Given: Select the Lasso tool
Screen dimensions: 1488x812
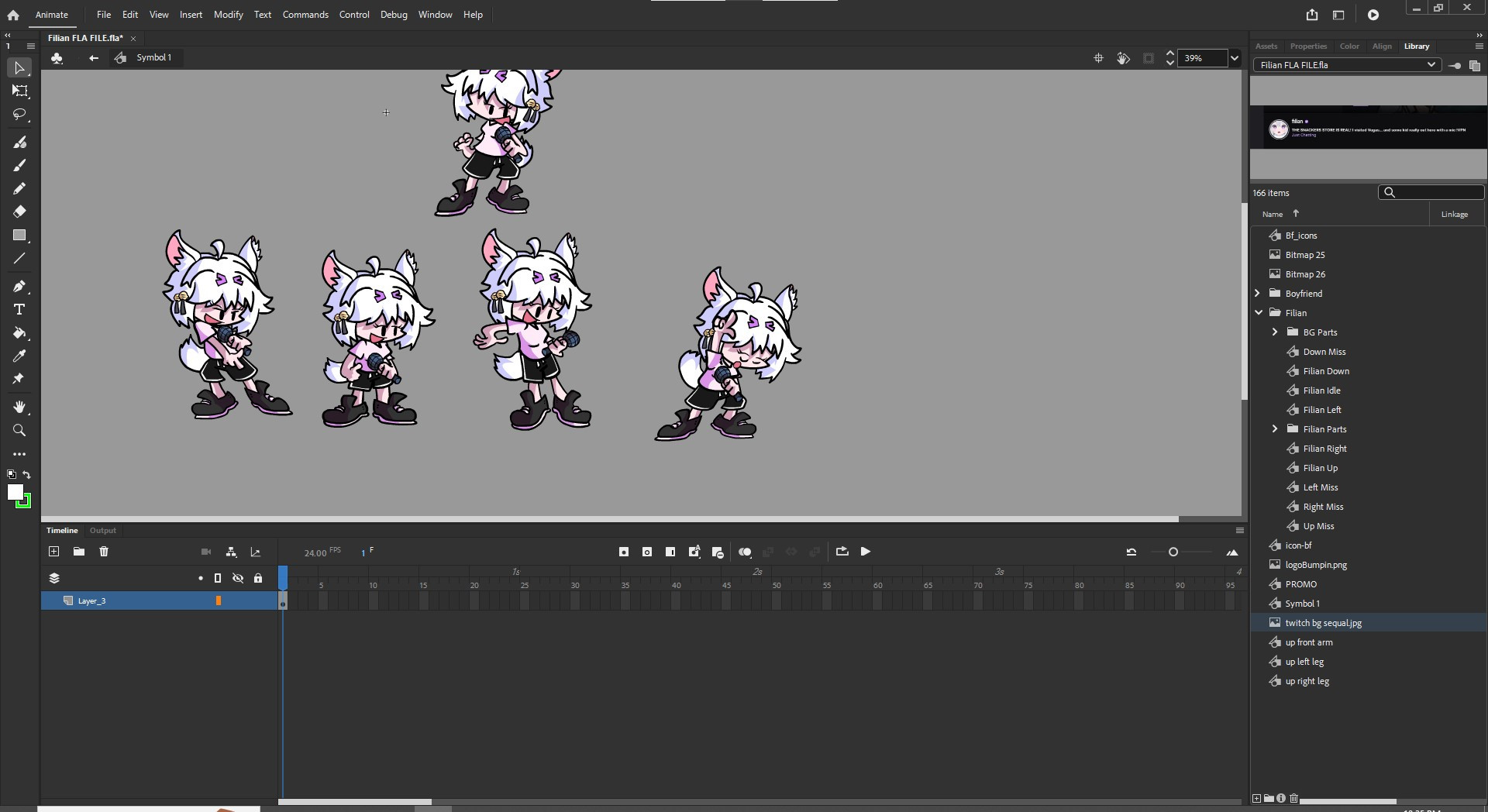Looking at the screenshot, I should coord(19,115).
